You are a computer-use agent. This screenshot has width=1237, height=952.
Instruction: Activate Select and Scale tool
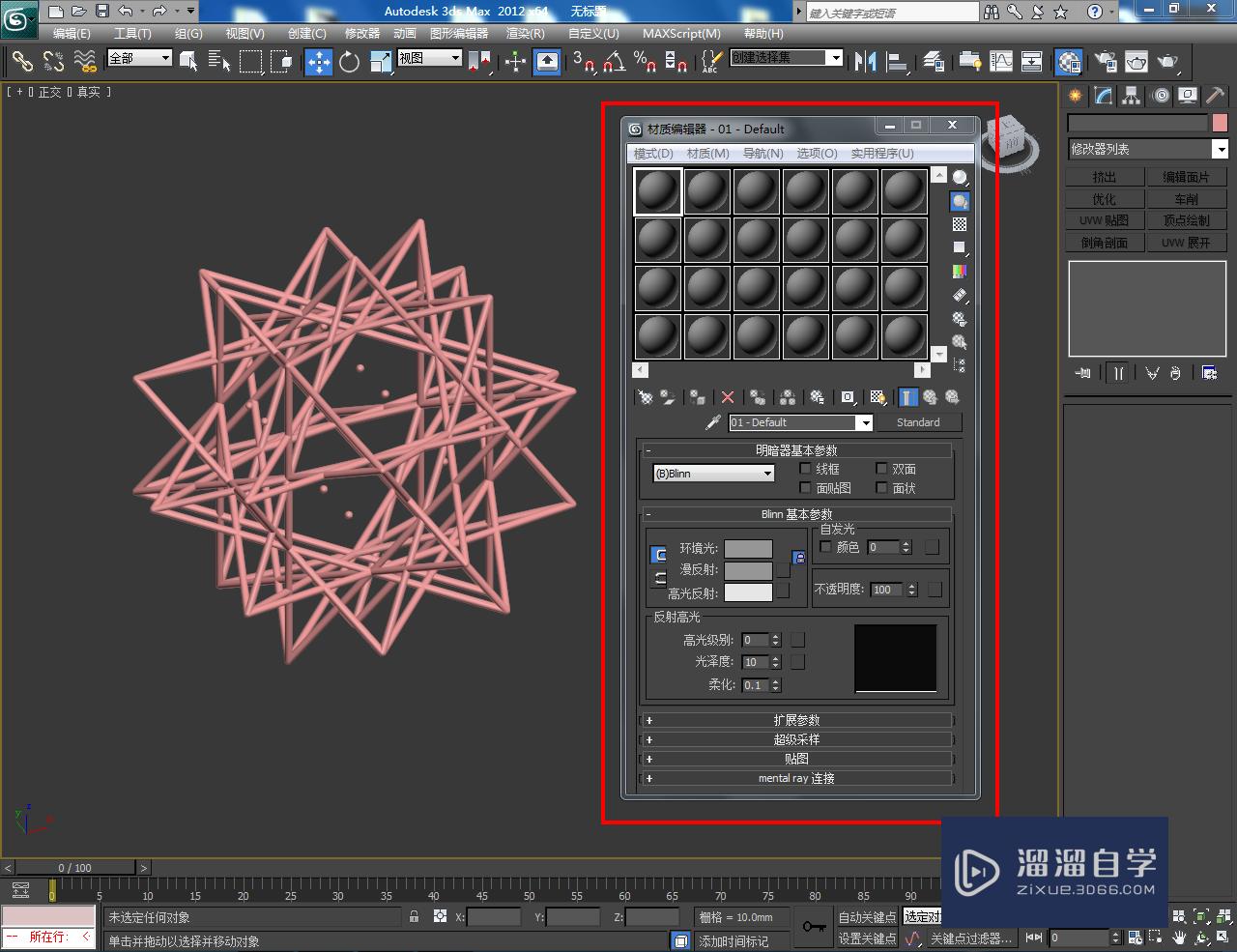pyautogui.click(x=381, y=62)
